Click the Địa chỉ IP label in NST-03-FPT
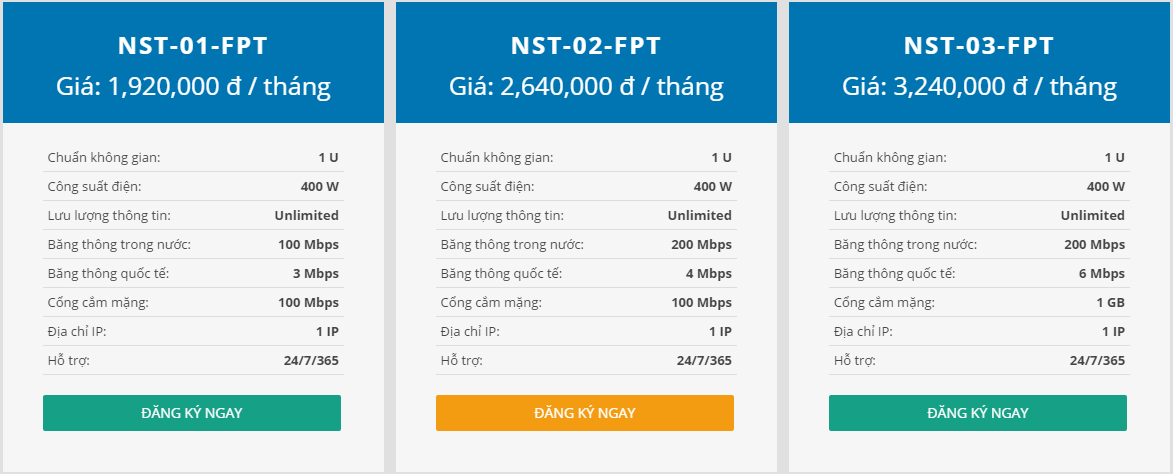The image size is (1173, 474). click(x=863, y=332)
